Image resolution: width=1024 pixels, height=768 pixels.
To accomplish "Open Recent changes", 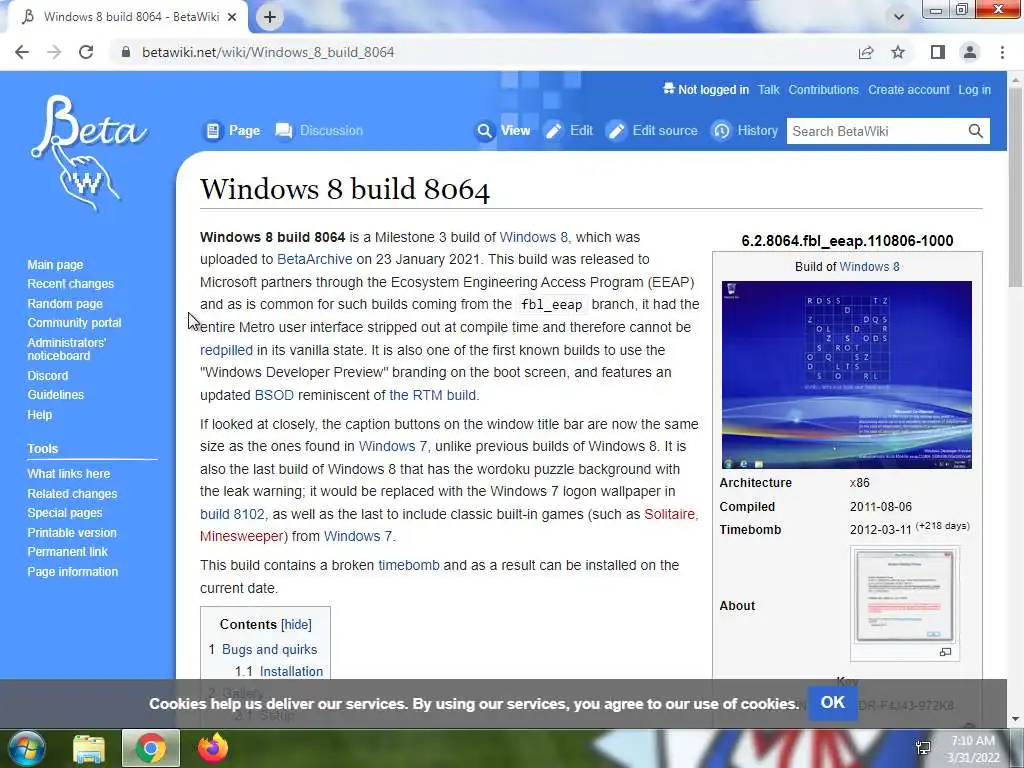I will pos(71,283).
